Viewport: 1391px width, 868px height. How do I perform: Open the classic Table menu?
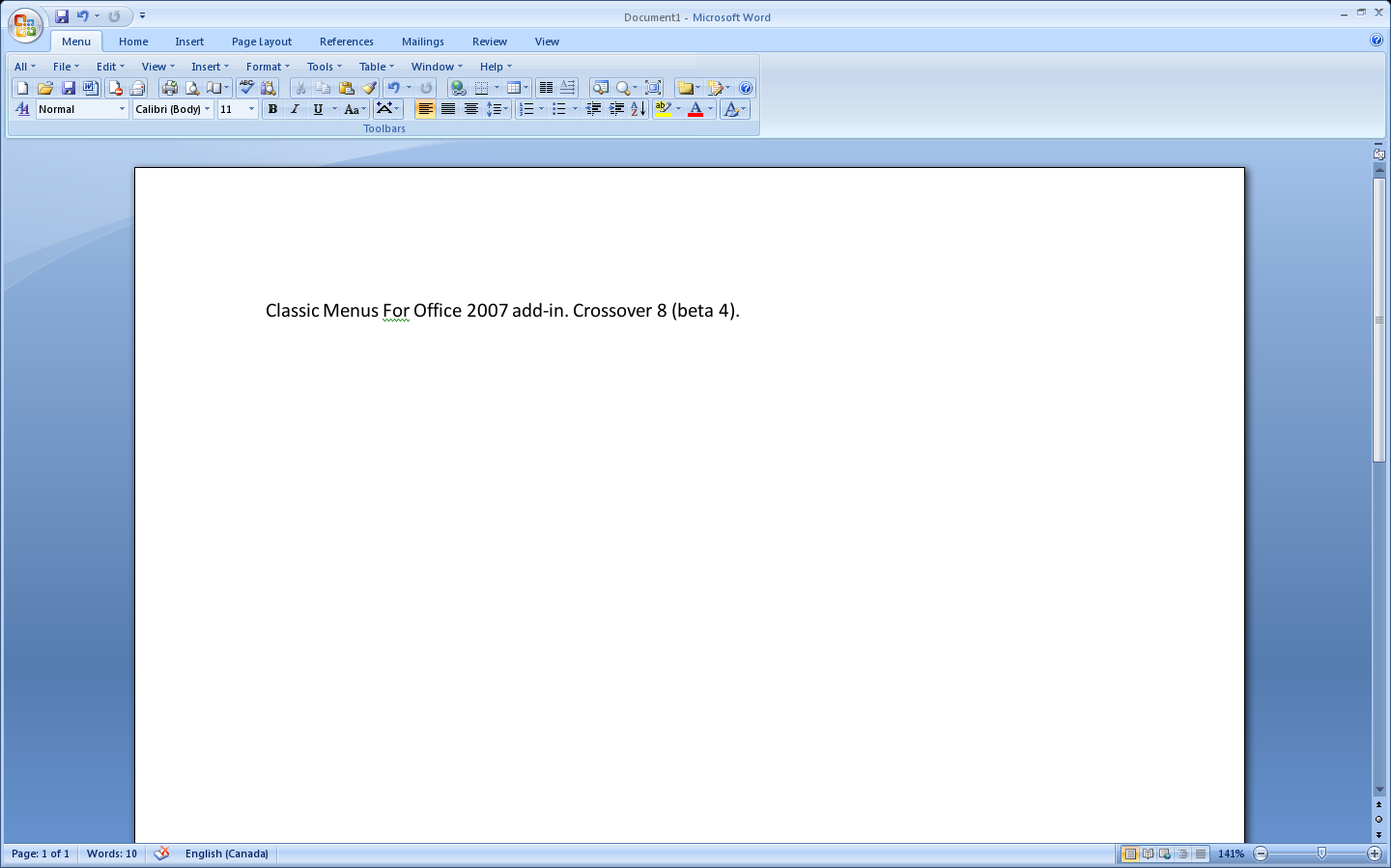coord(376,67)
